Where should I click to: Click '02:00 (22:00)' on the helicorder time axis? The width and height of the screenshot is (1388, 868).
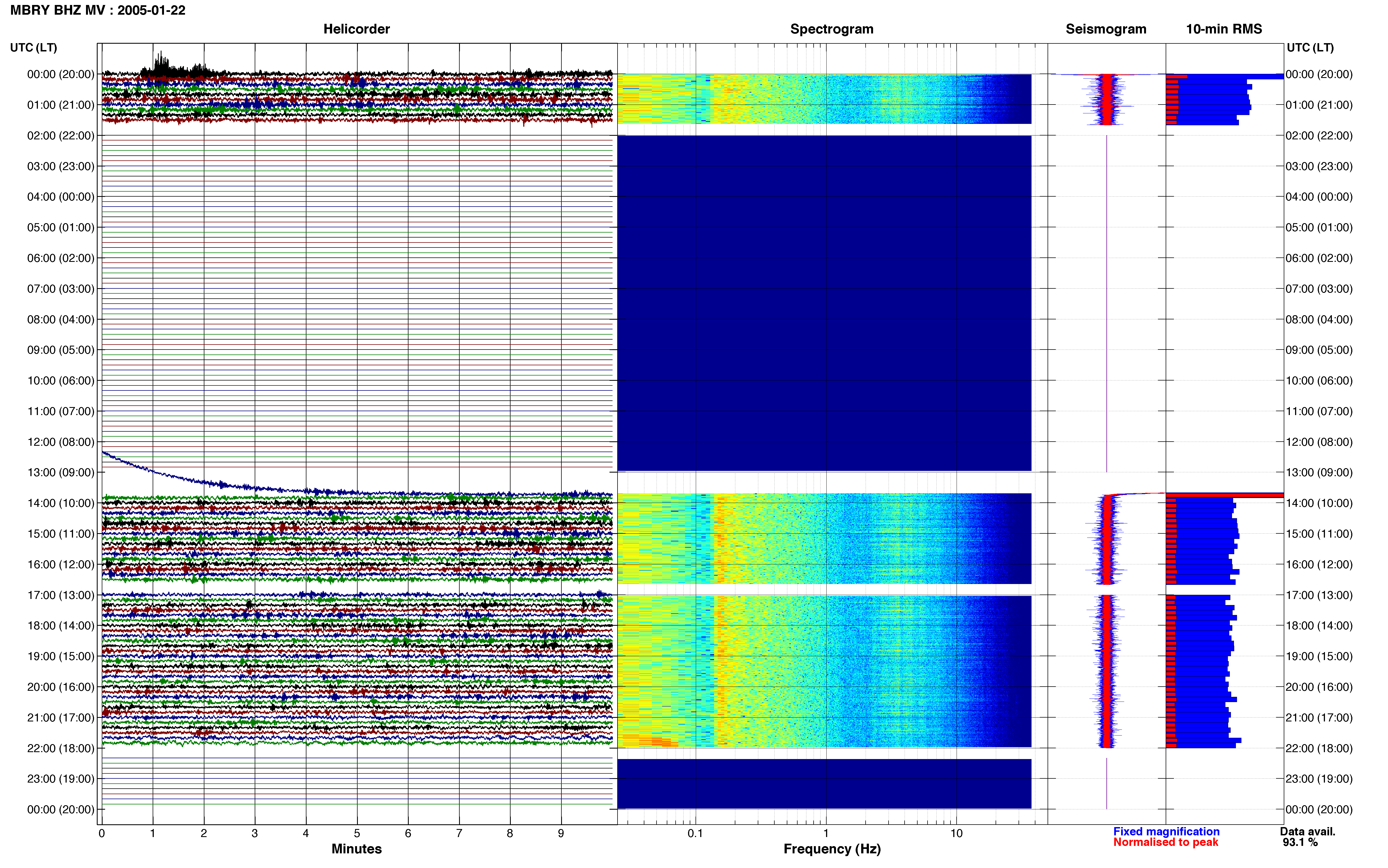pyautogui.click(x=61, y=135)
